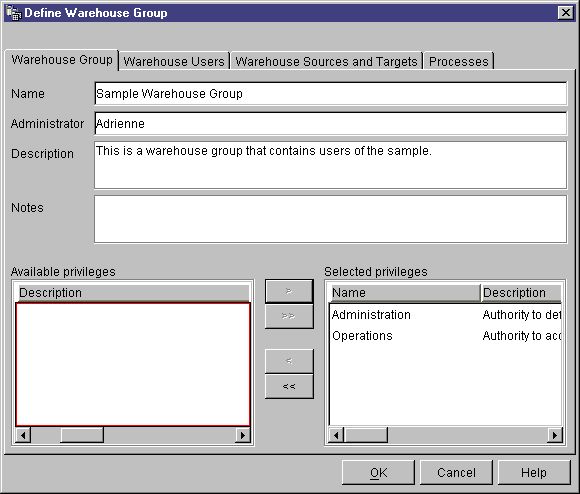Click the add all privileges (>>) button

pos(289,316)
